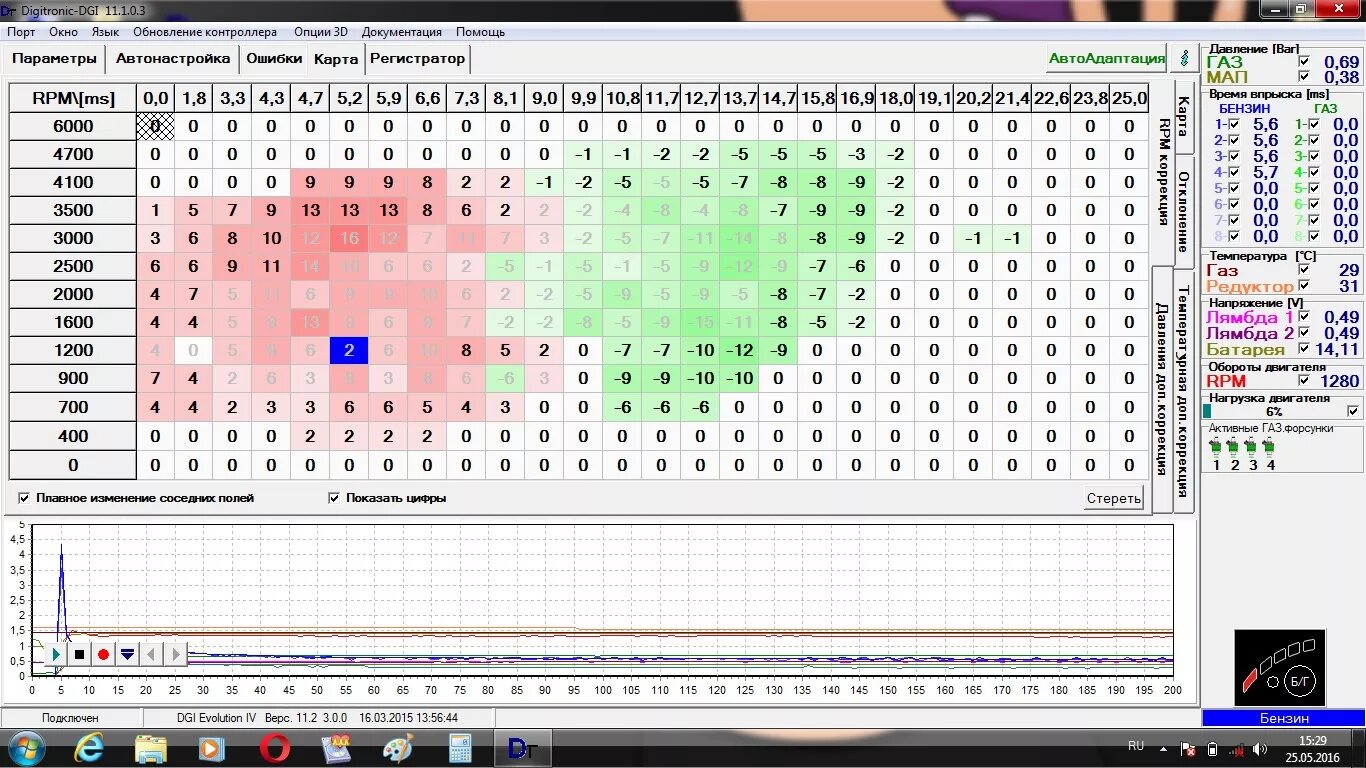Open Paint from the taskbar
Image resolution: width=1366 pixels, height=768 pixels.
pos(398,748)
